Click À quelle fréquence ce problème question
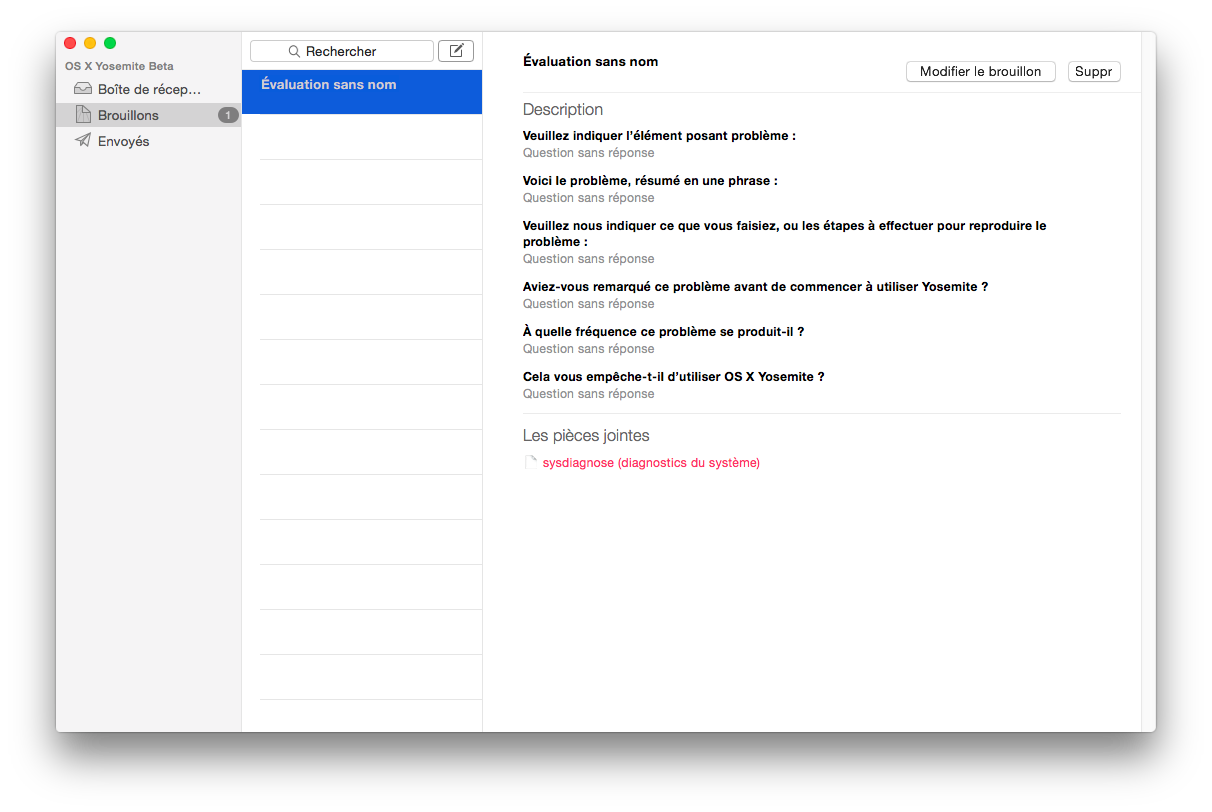The height and width of the screenshot is (812, 1212). click(663, 332)
